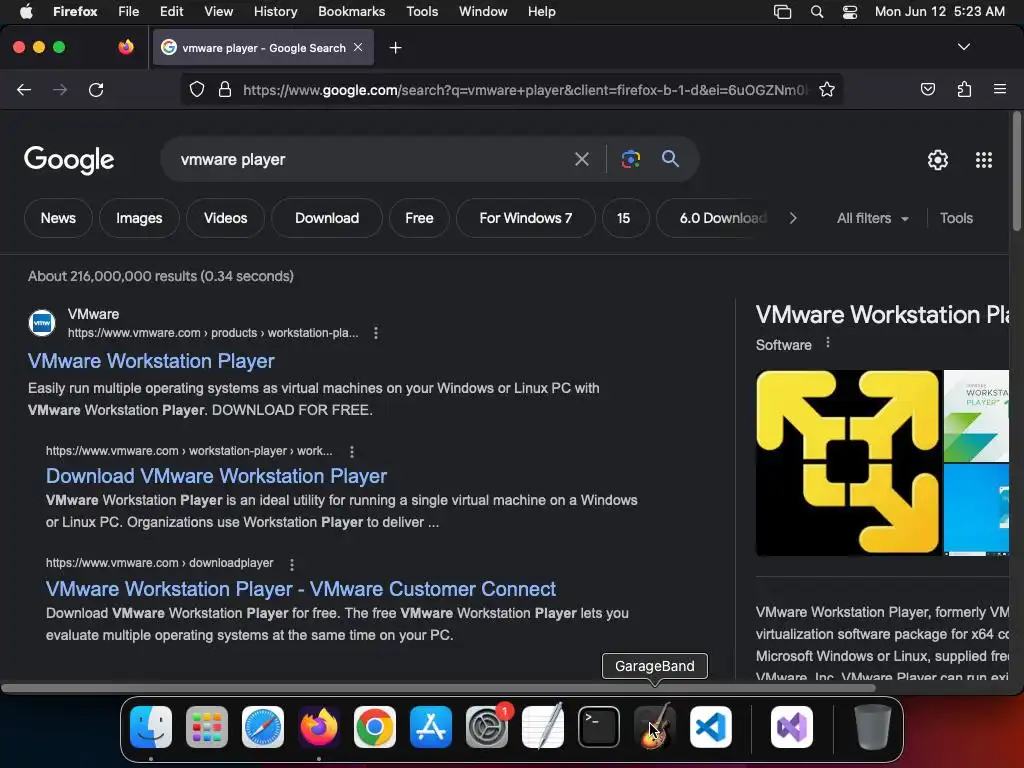Image resolution: width=1024 pixels, height=768 pixels.
Task: Open the File menu
Action: pyautogui.click(x=129, y=12)
